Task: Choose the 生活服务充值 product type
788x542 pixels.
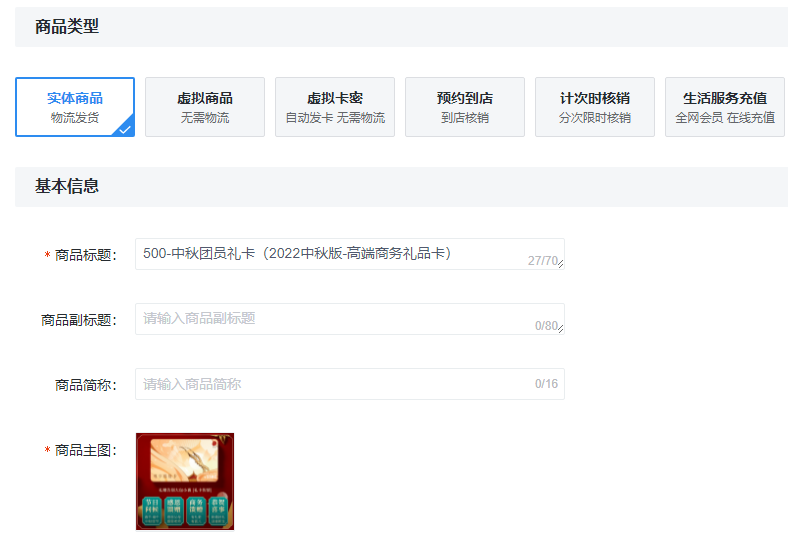Action: [x=725, y=107]
